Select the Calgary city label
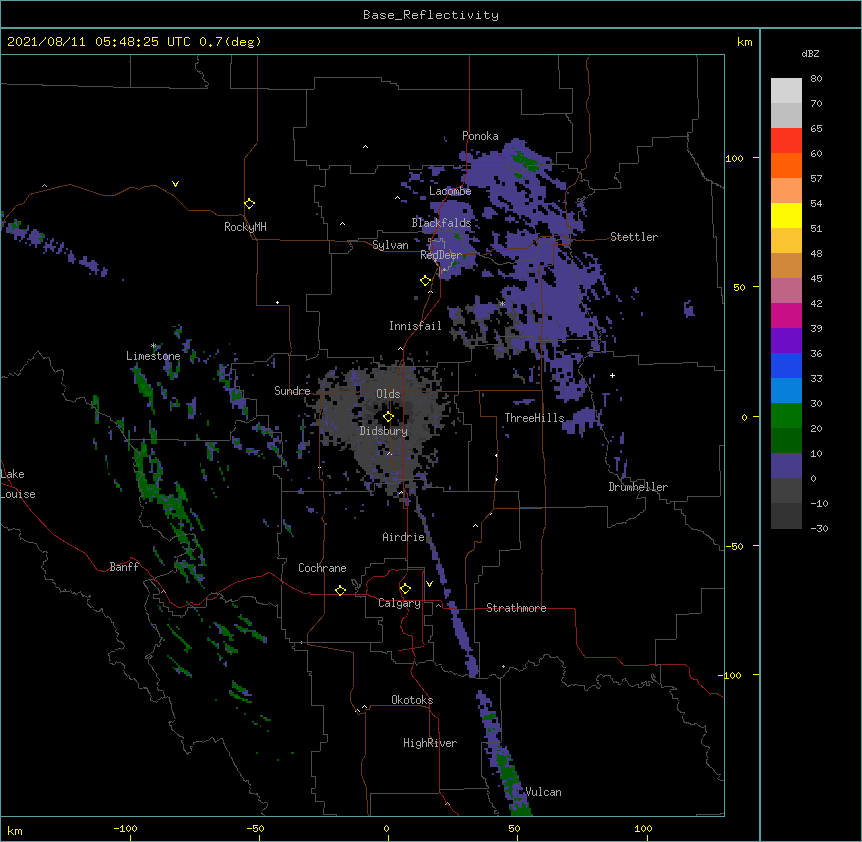 (x=400, y=603)
